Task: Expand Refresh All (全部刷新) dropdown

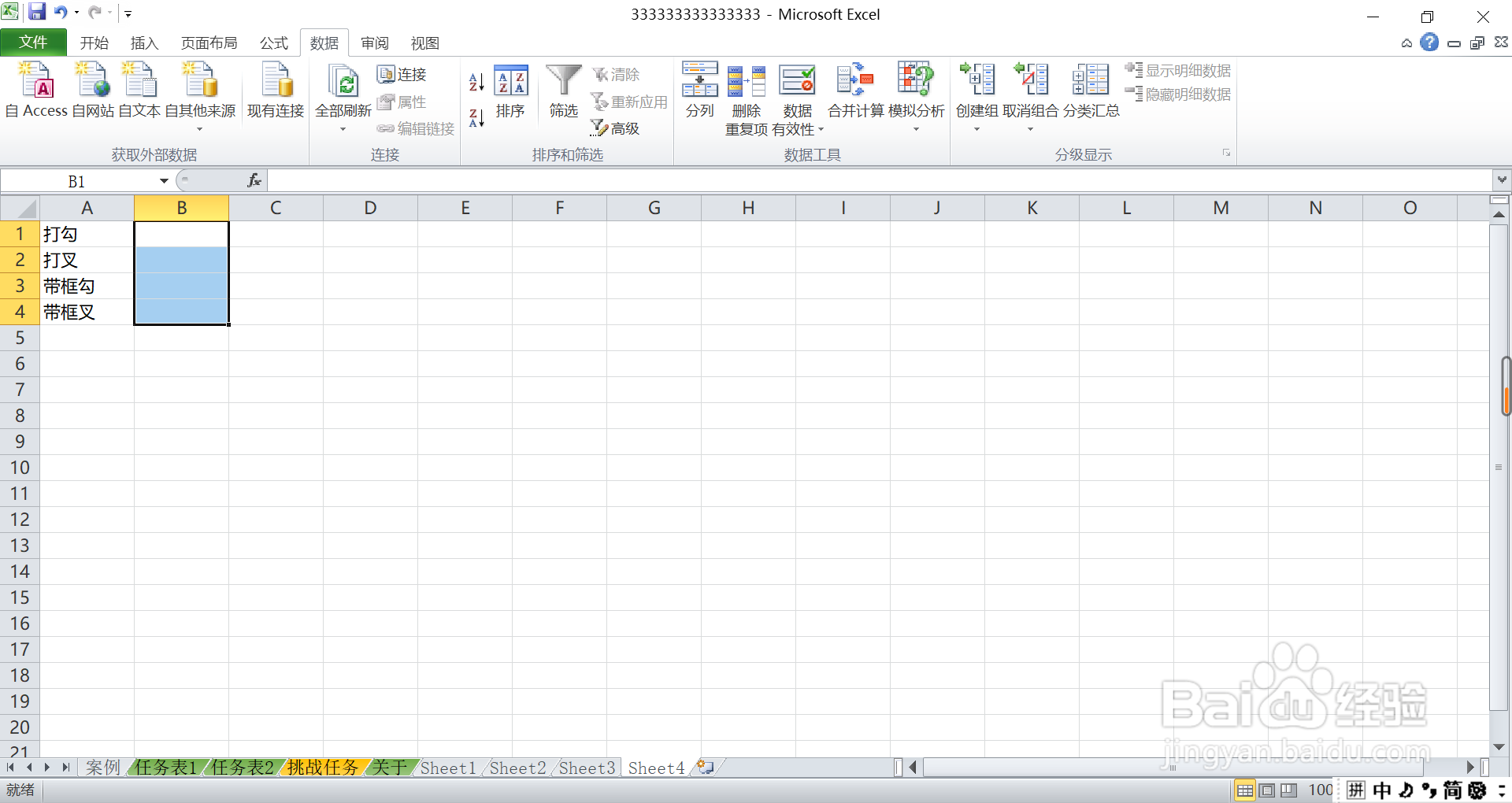Action: tap(343, 129)
